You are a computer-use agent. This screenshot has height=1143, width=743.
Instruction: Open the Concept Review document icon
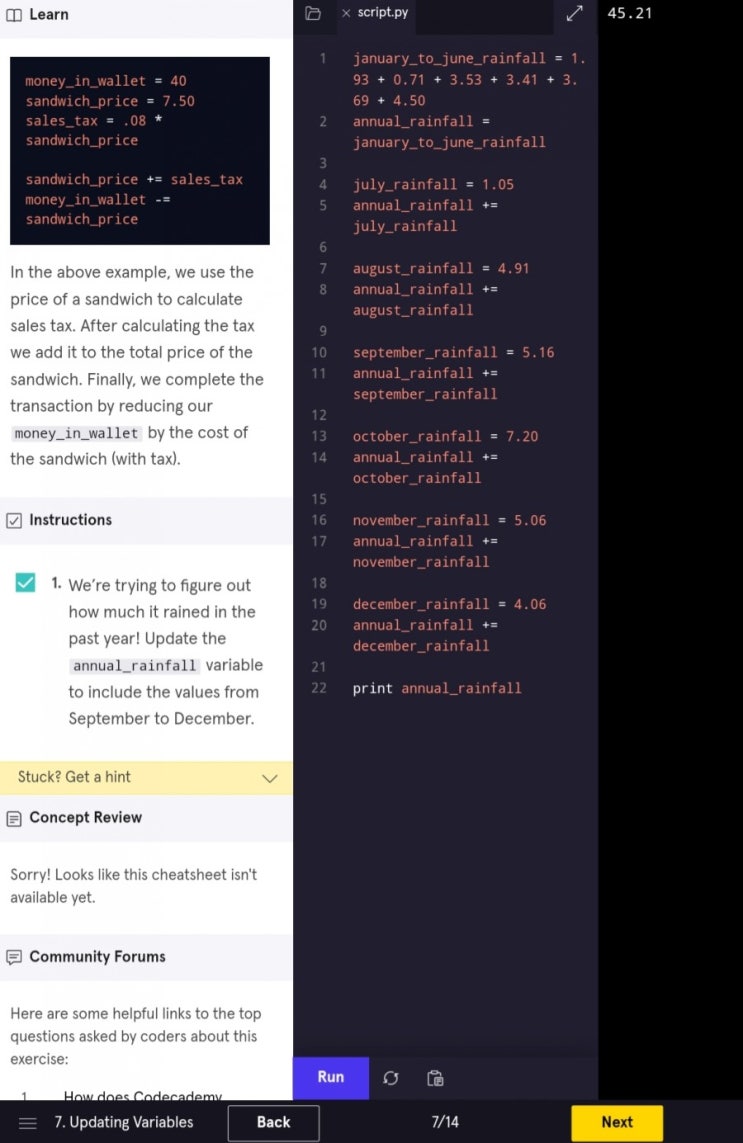[x=16, y=817]
